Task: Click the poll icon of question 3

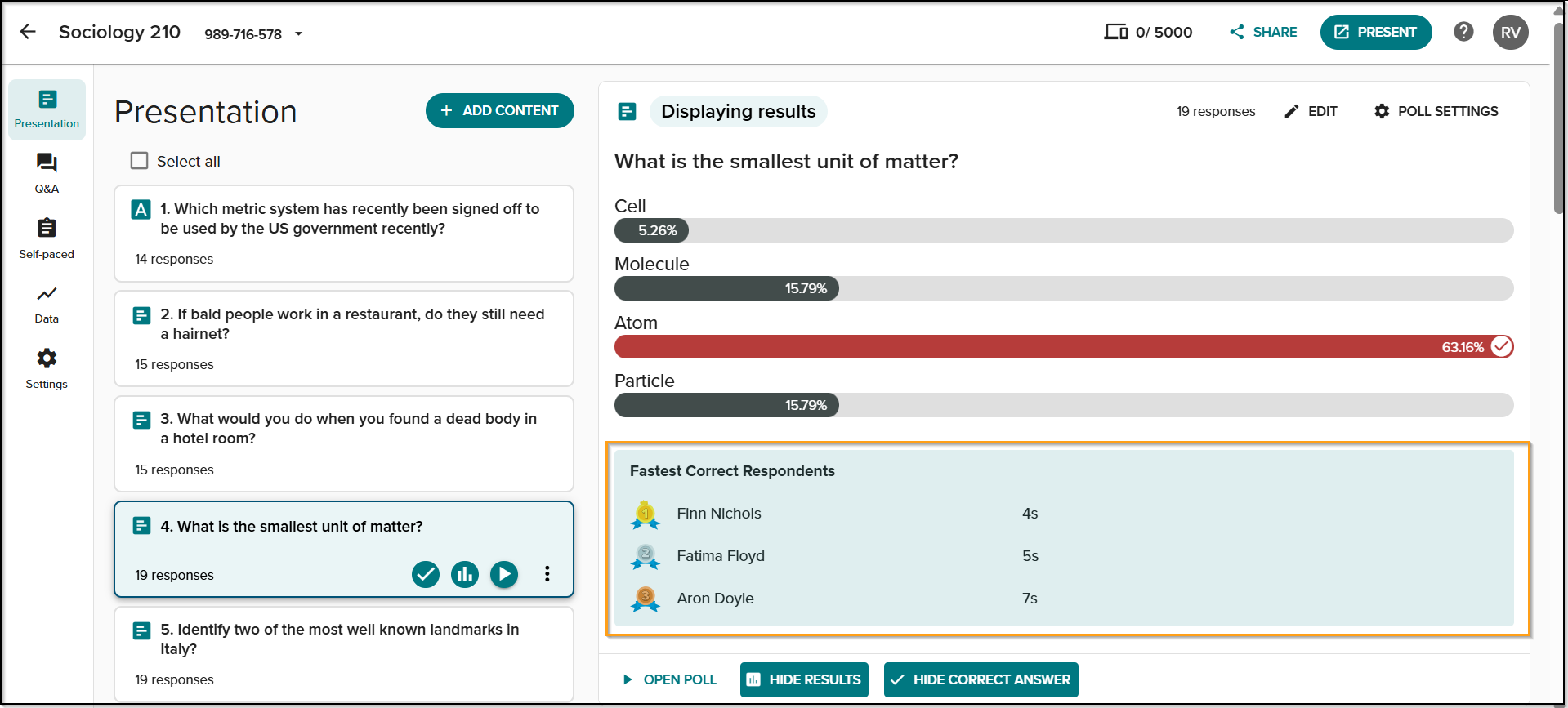Action: point(141,420)
